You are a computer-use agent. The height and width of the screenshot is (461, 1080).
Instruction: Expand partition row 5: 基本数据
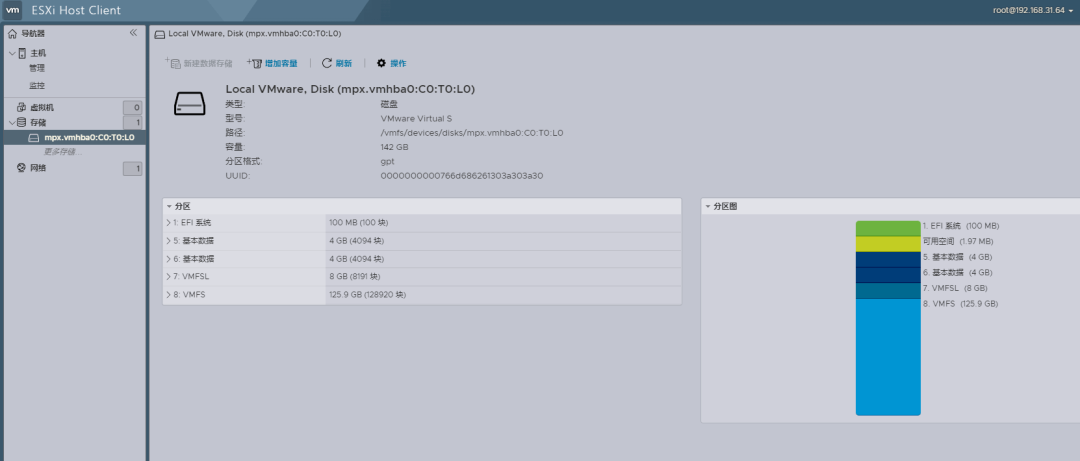coord(168,241)
